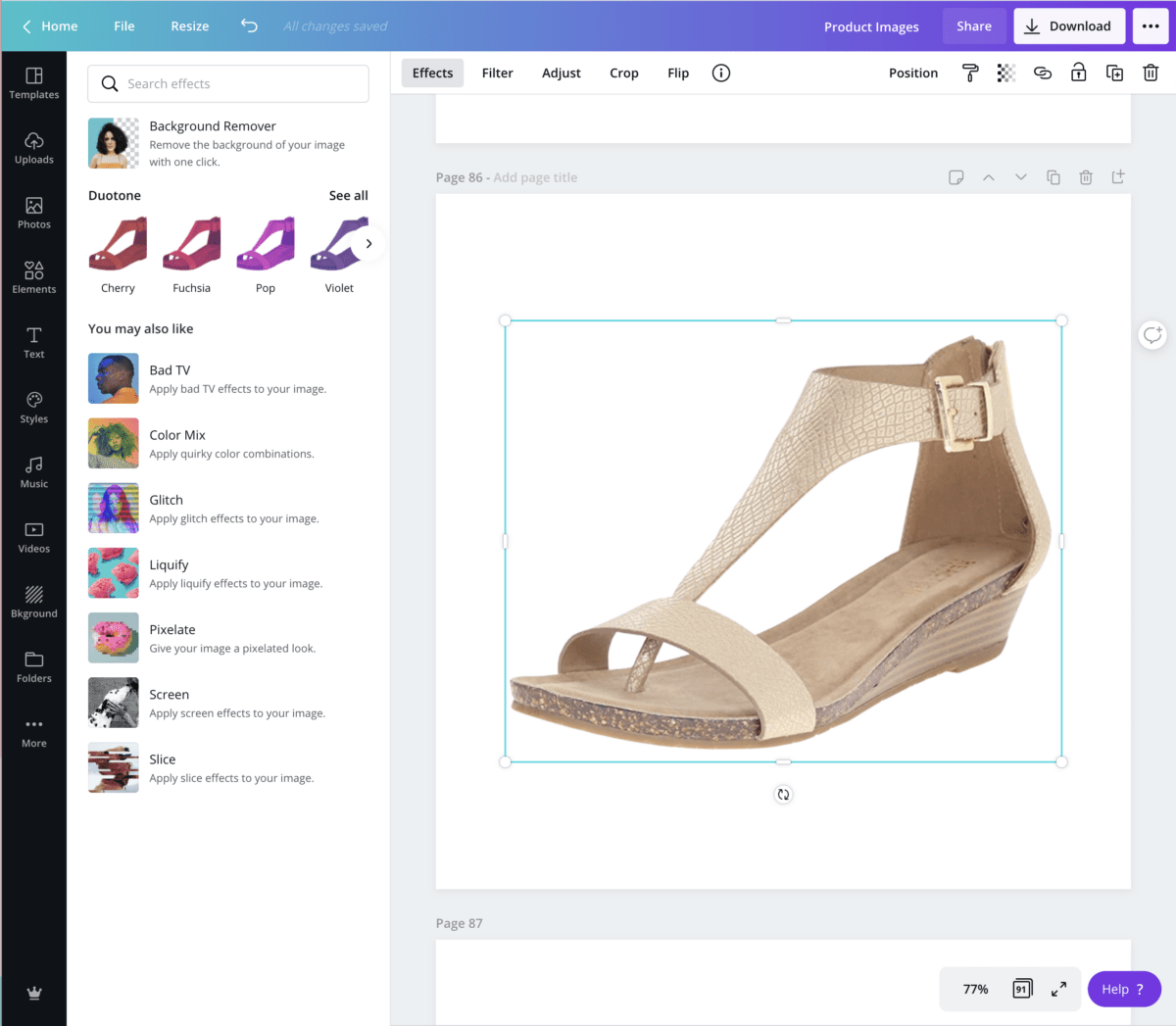Screen dimensions: 1176x1026
Task: Delete the image with the trash icon
Action: tap(1151, 73)
